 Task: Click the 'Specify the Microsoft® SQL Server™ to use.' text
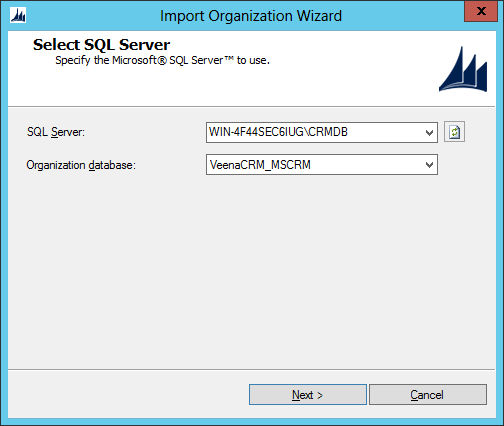pyautogui.click(x=162, y=60)
